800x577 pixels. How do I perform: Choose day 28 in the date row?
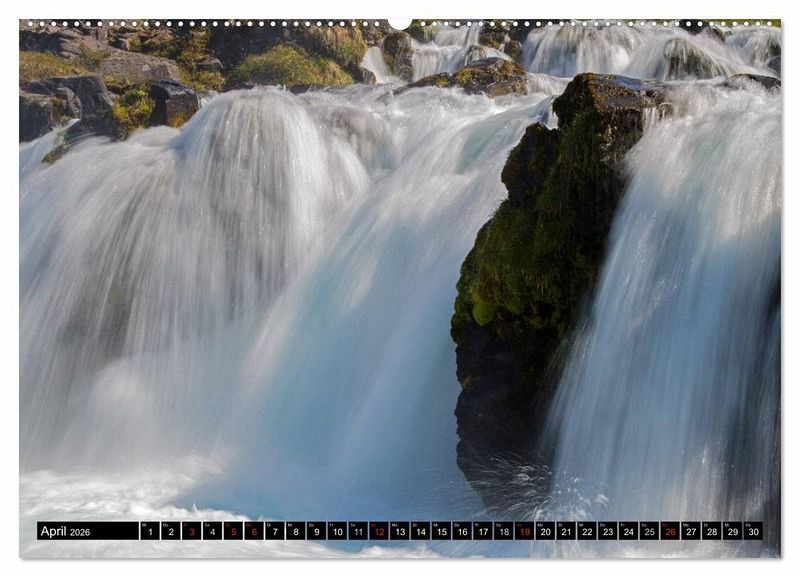[712, 531]
